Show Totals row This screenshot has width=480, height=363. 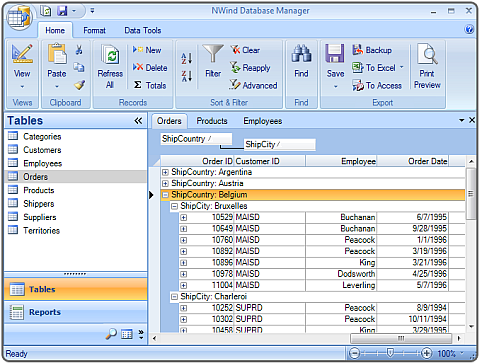click(150, 85)
